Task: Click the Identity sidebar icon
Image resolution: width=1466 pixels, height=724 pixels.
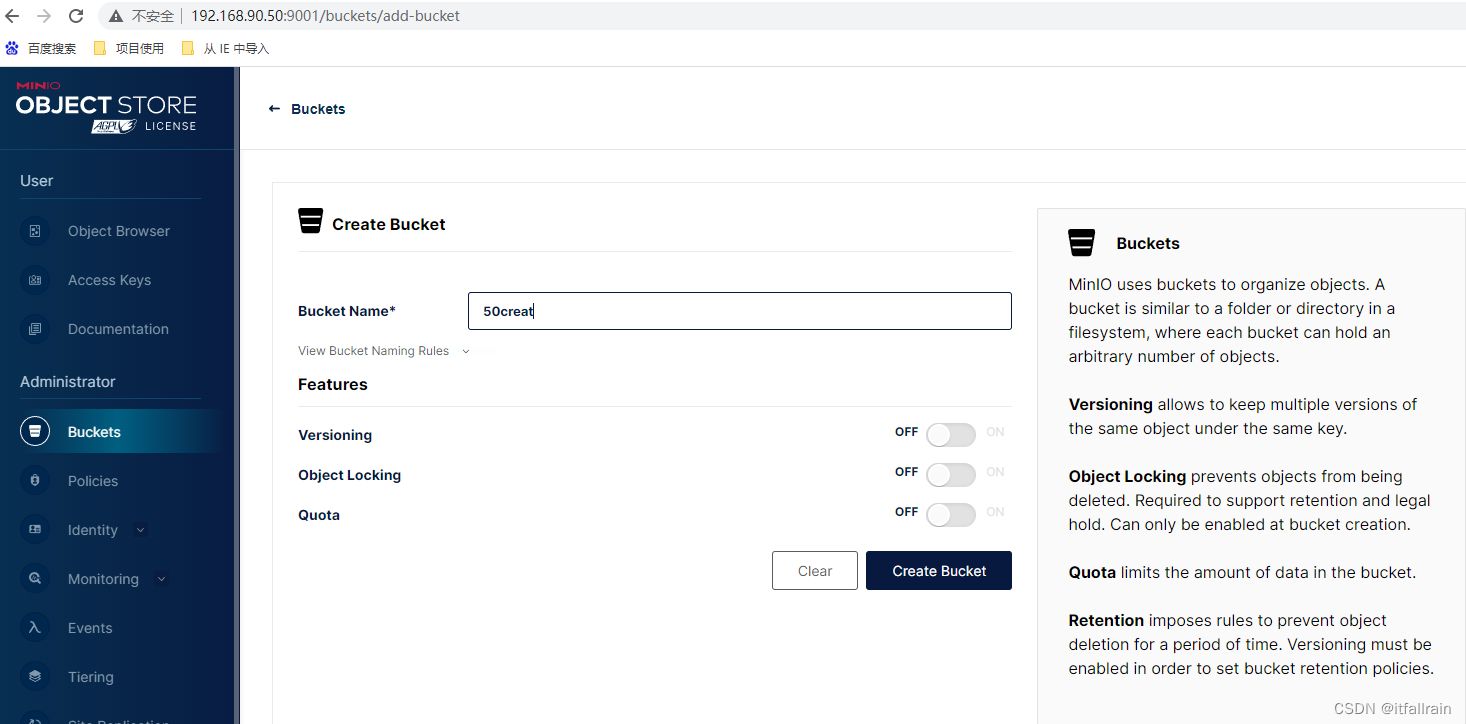Action: (x=35, y=530)
